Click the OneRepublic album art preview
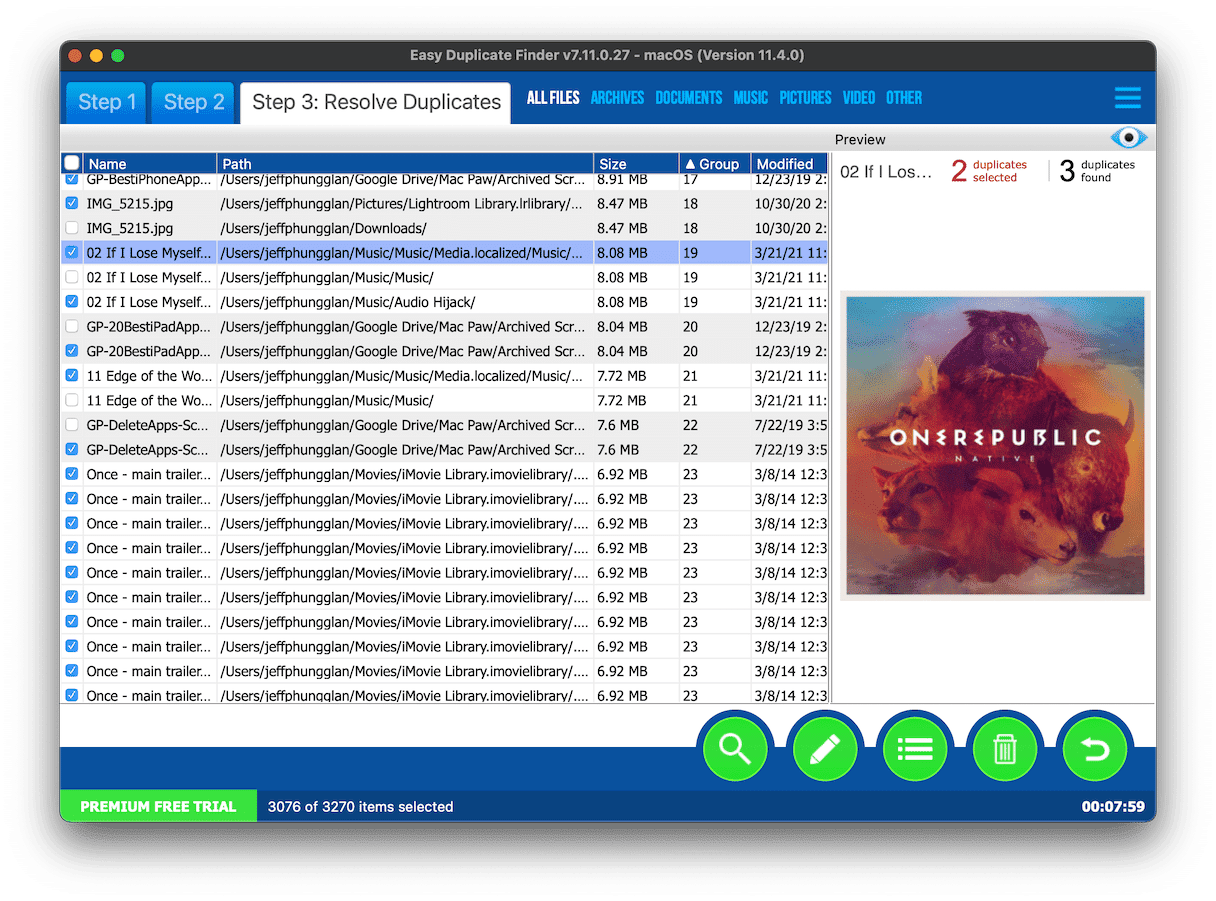This screenshot has height=901, width=1216. [x=994, y=445]
